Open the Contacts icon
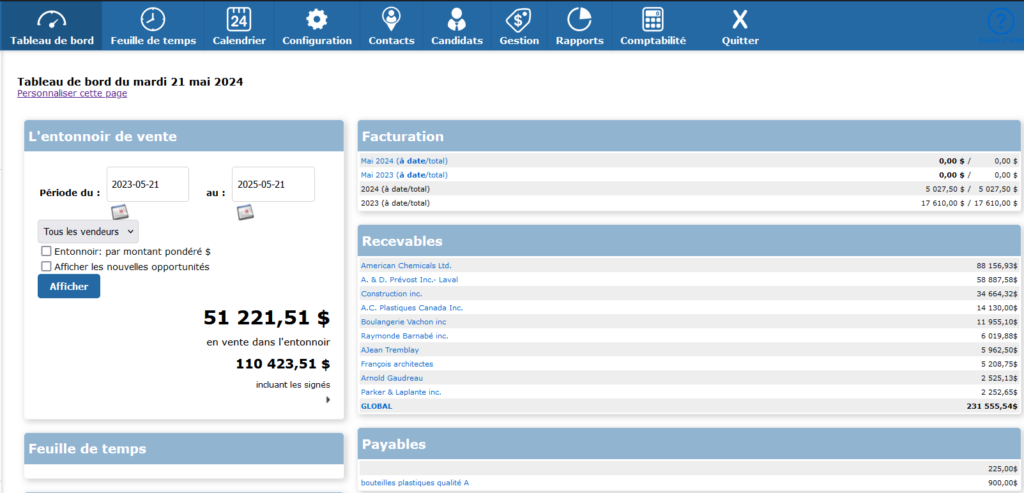The width and height of the screenshot is (1024, 493). click(x=391, y=20)
